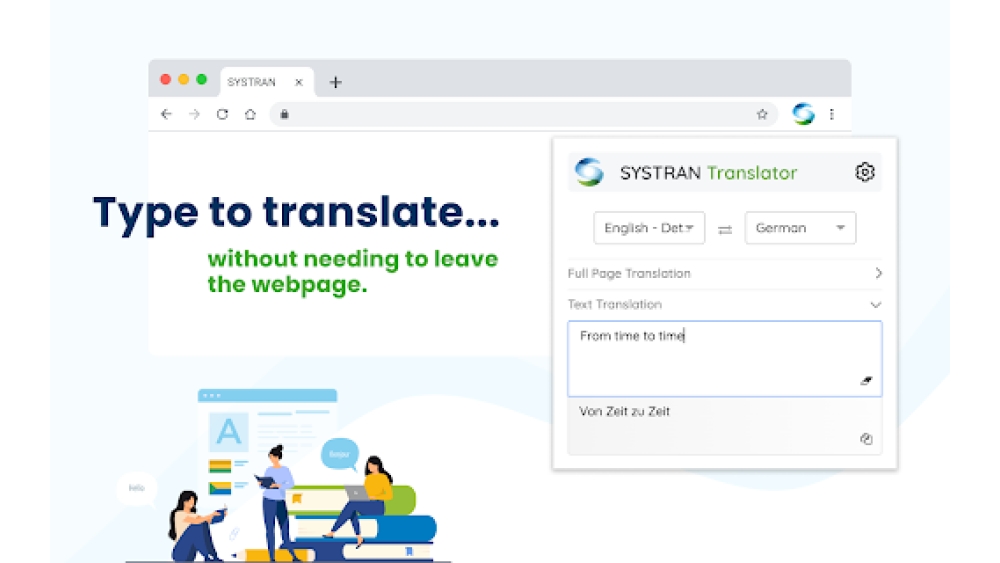Open the German target language dropdown
This screenshot has width=1000, height=563.
pyautogui.click(x=800, y=228)
